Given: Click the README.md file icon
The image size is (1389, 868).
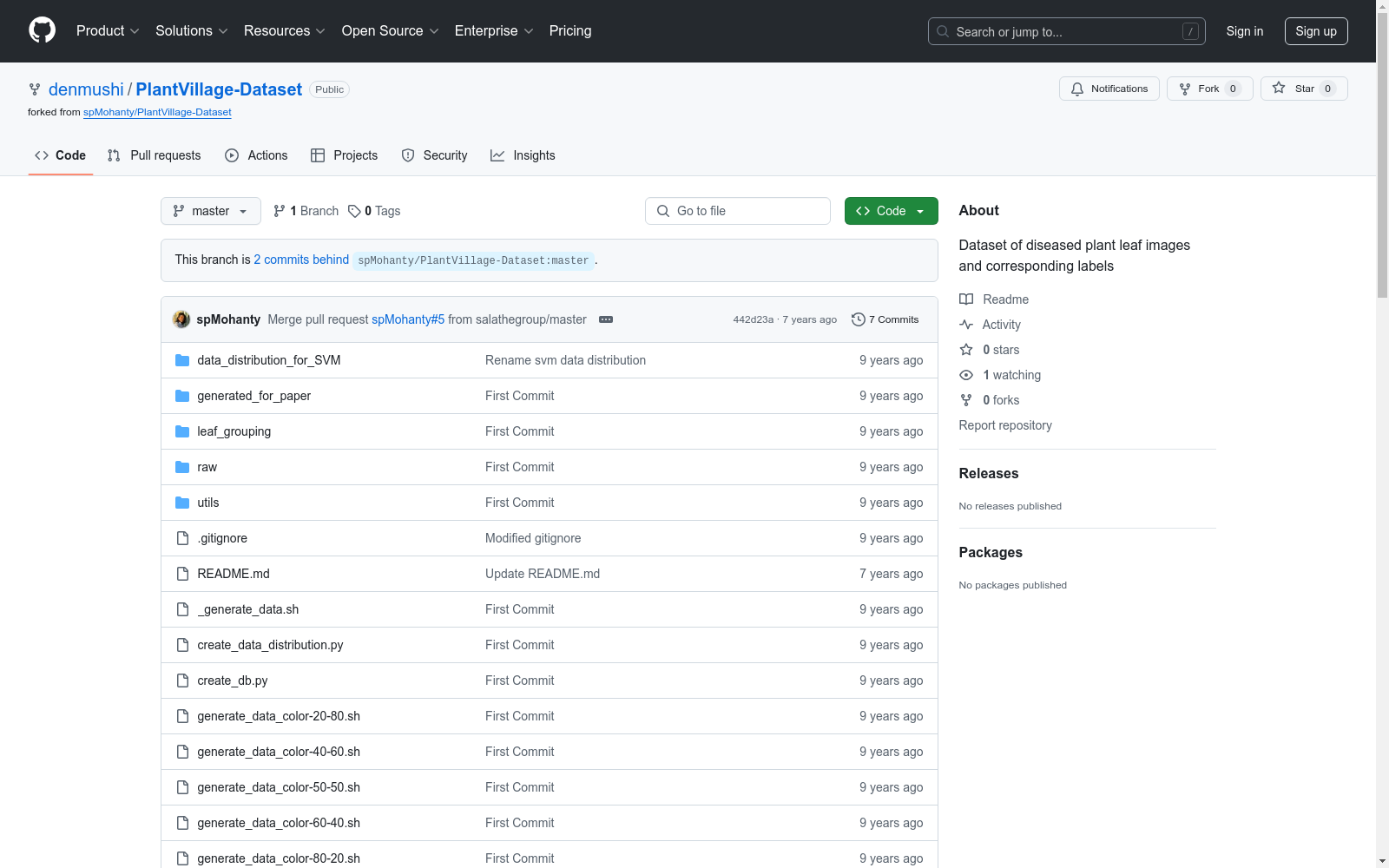Looking at the screenshot, I should click(182, 574).
